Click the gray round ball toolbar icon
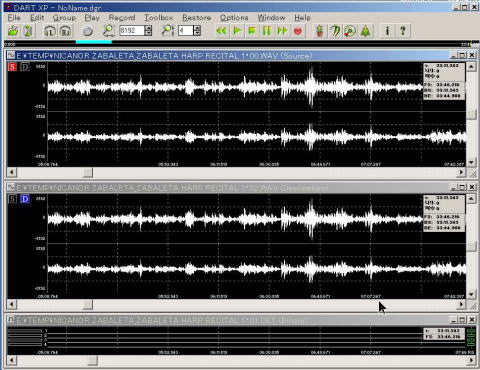 point(87,31)
